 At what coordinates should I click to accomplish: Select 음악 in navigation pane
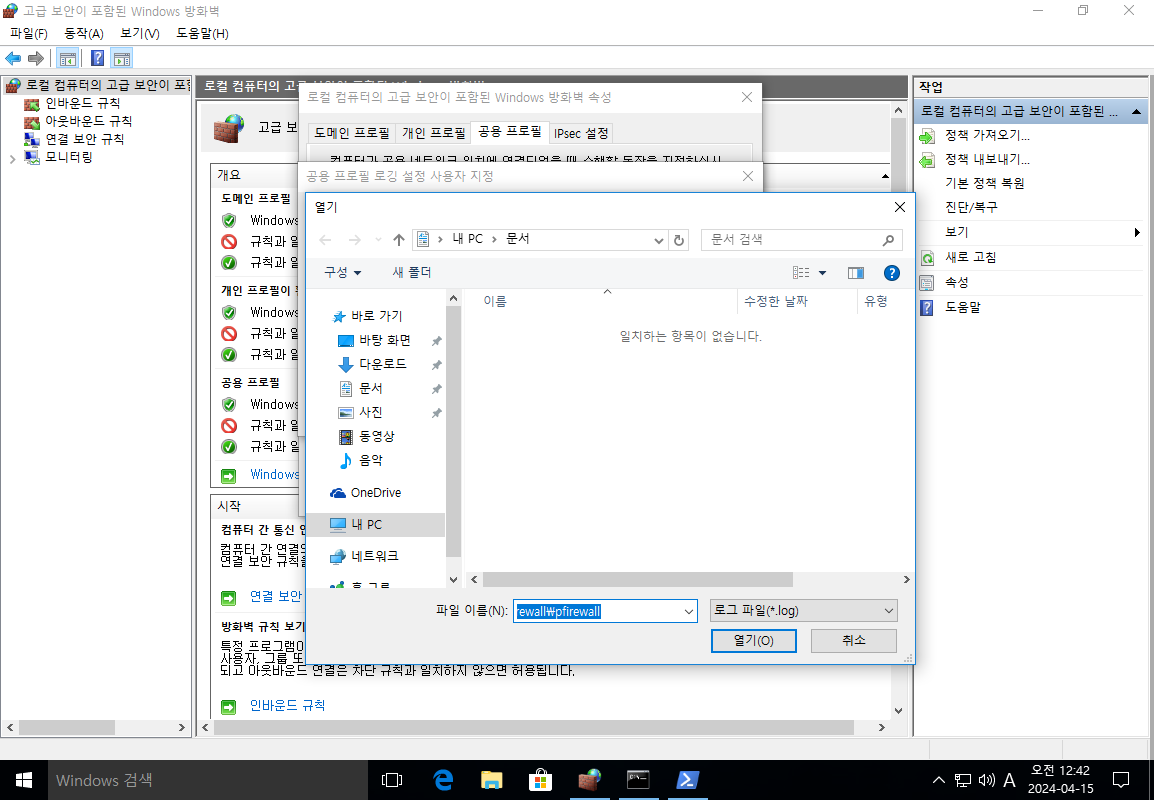[x=370, y=460]
